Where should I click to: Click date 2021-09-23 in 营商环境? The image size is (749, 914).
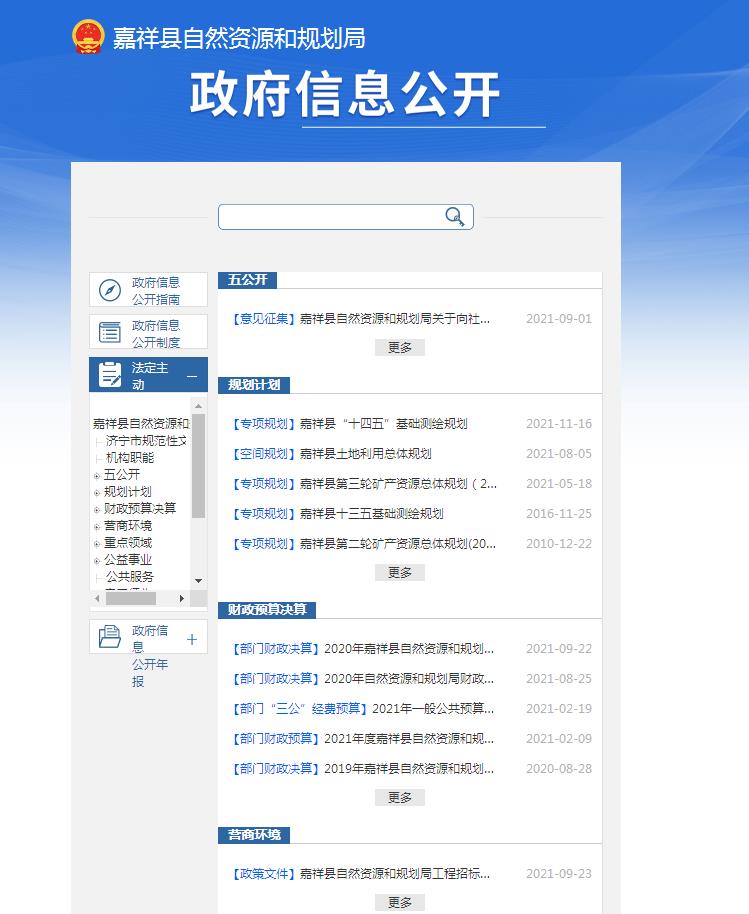559,874
